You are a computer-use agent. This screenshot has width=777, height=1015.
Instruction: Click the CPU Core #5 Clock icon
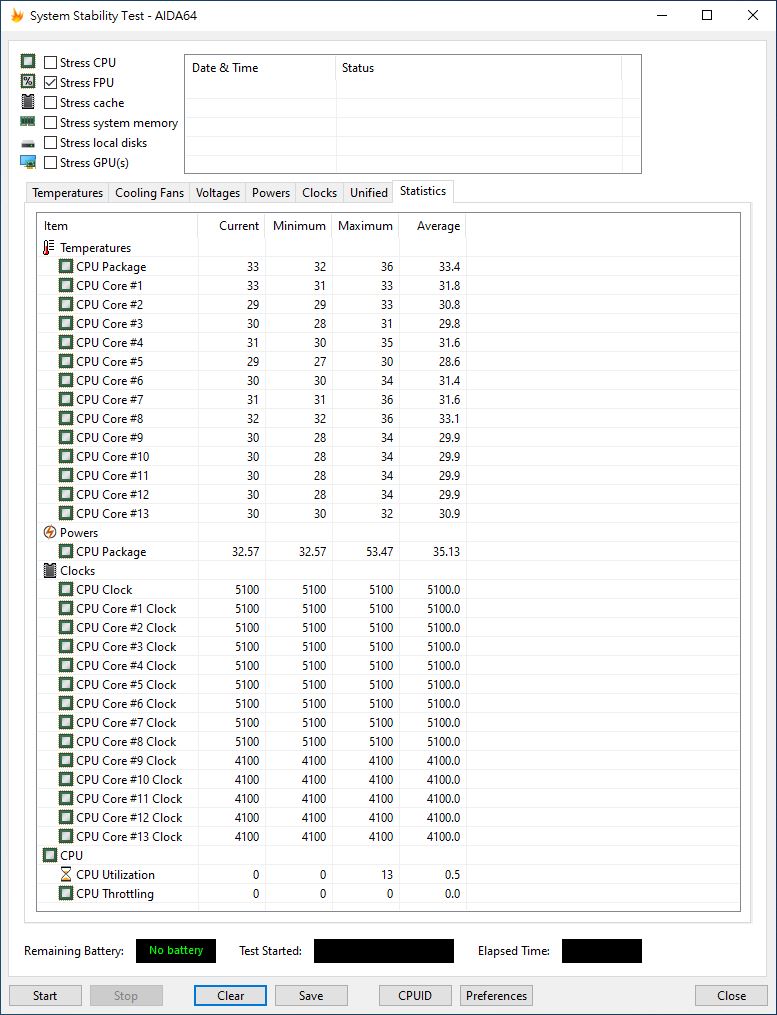click(x=65, y=684)
